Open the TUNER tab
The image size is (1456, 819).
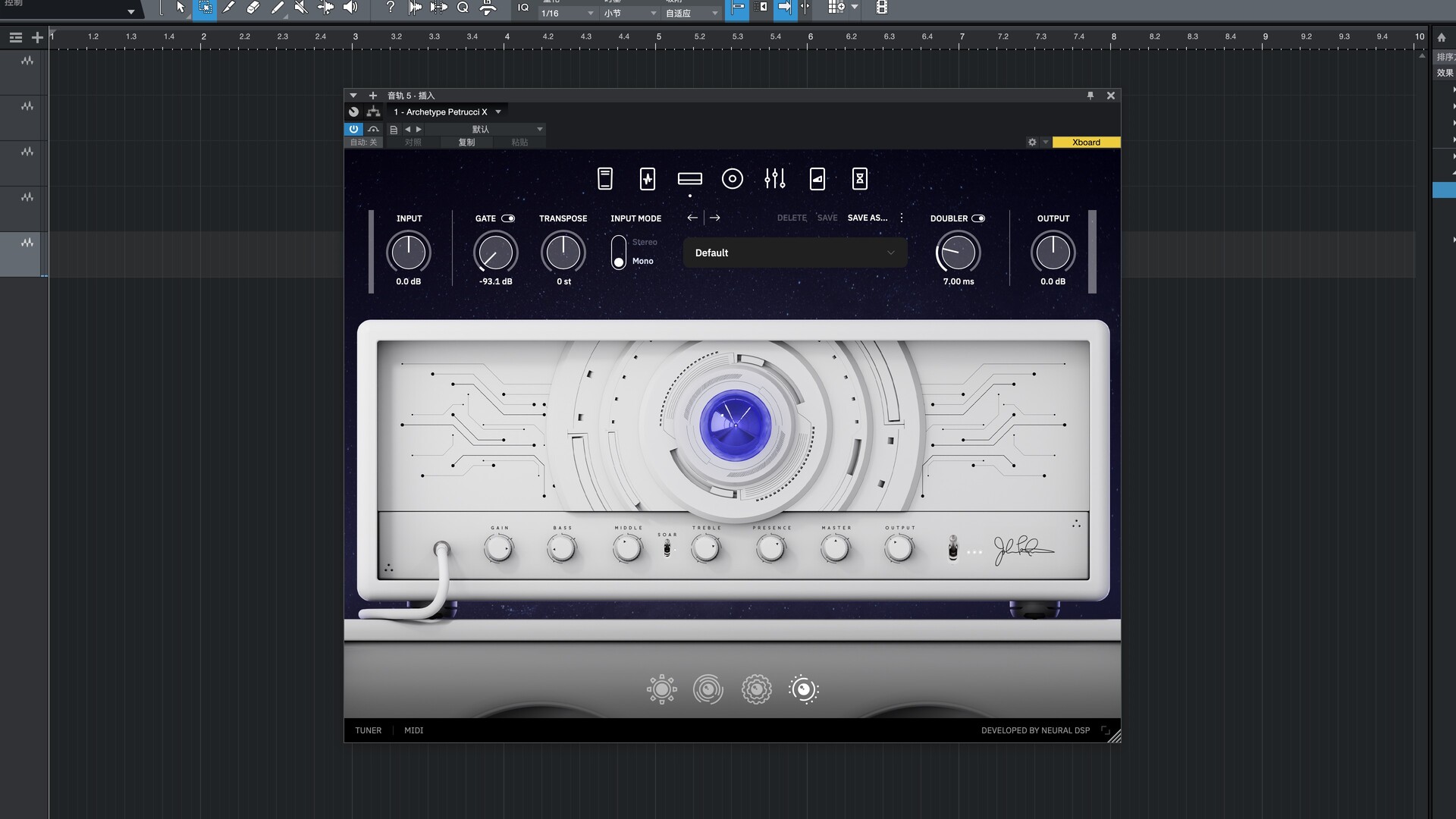click(x=368, y=730)
